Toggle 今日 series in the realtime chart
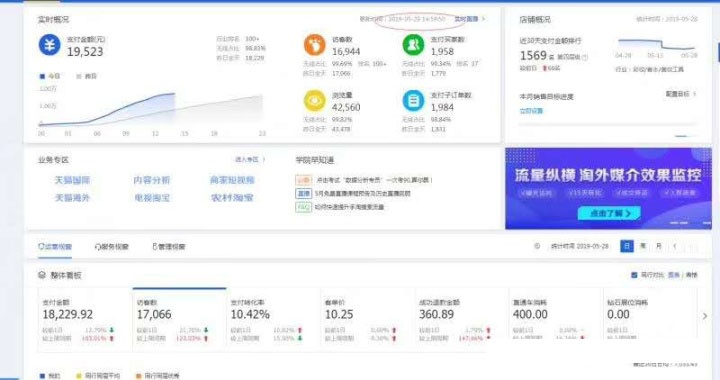This screenshot has height=380, width=720. tap(50, 76)
